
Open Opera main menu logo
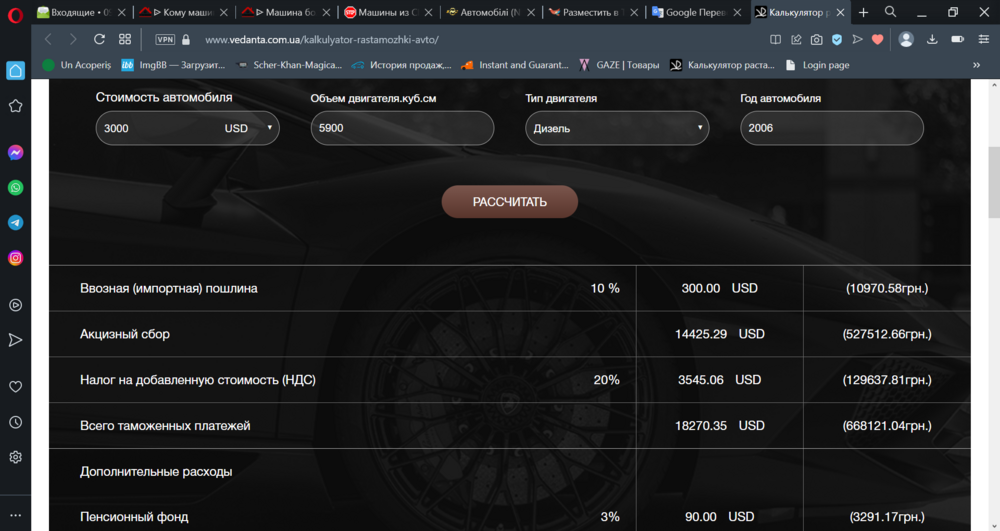pos(15,14)
